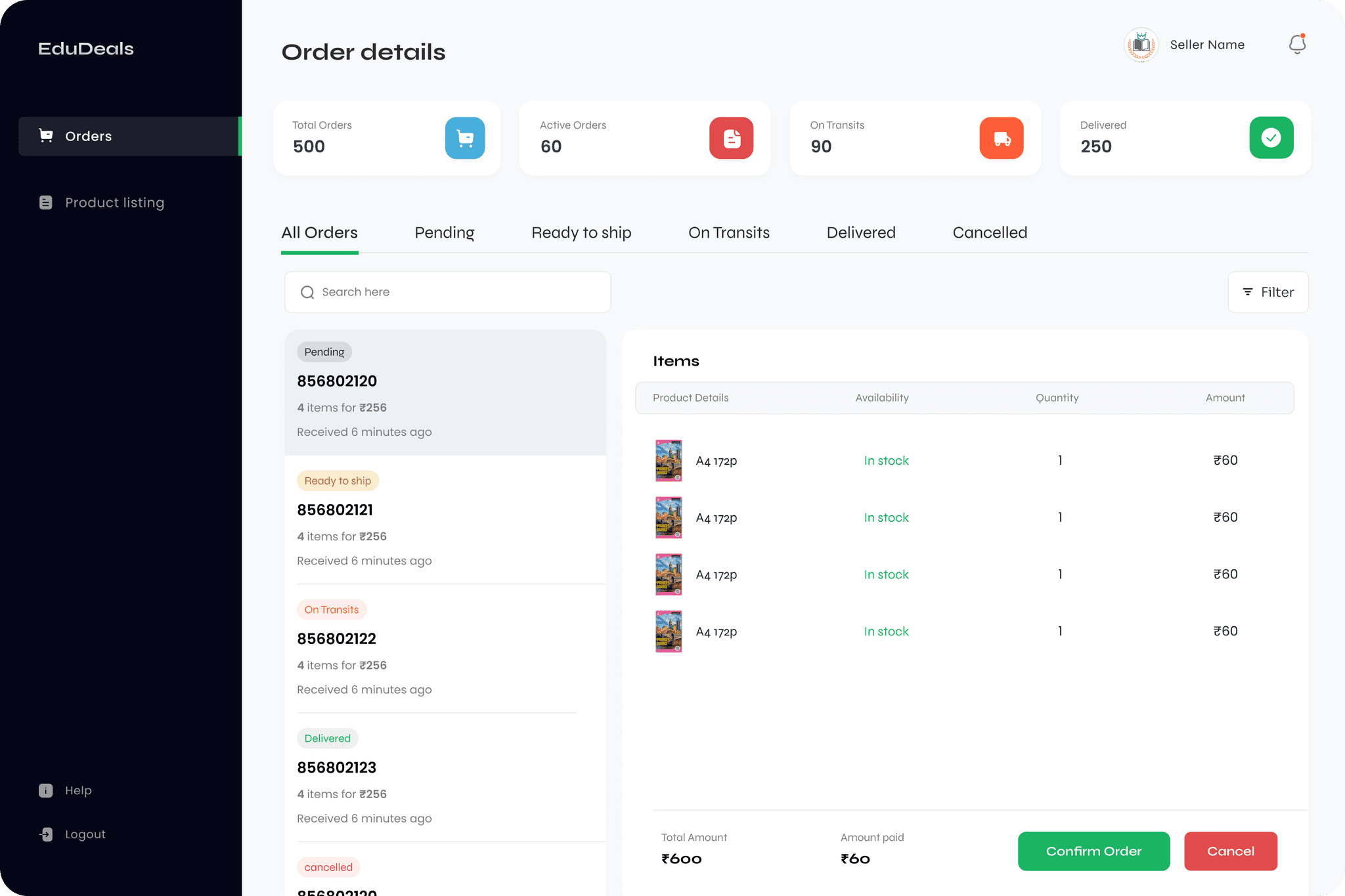
Task: Switch to the Ready to ship tab
Action: tap(581, 233)
